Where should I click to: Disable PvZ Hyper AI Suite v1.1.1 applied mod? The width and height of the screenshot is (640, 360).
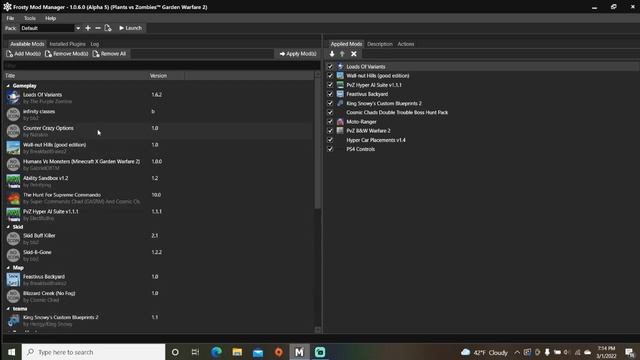click(x=330, y=85)
